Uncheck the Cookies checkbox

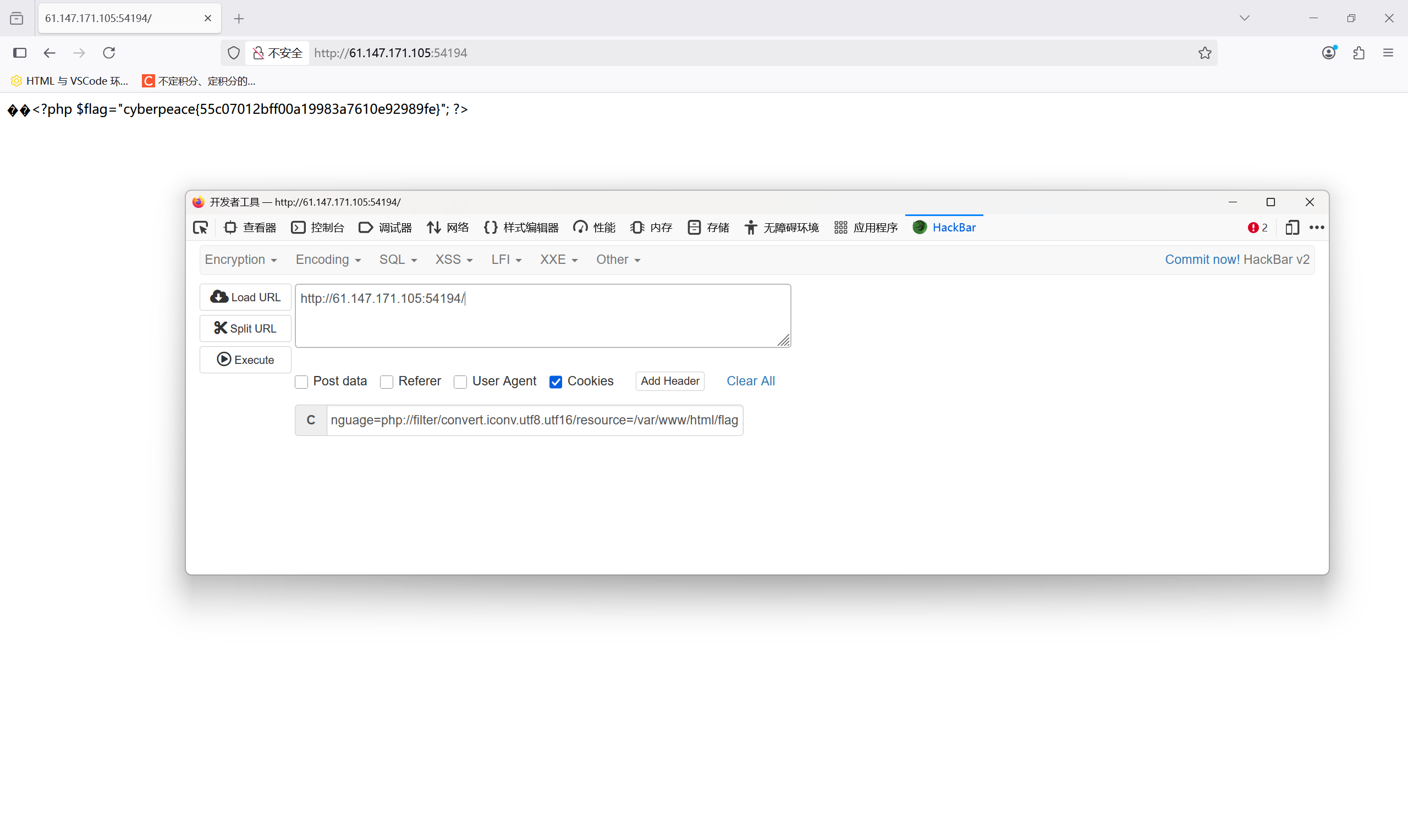coord(555,382)
